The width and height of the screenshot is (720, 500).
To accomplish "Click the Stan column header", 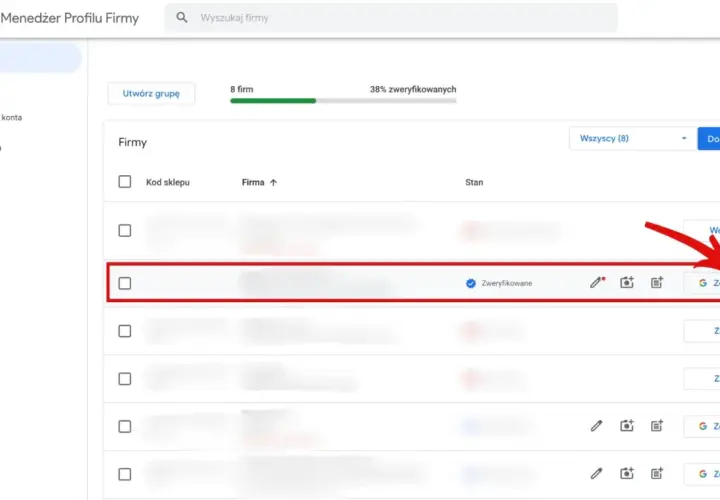I will pos(474,182).
